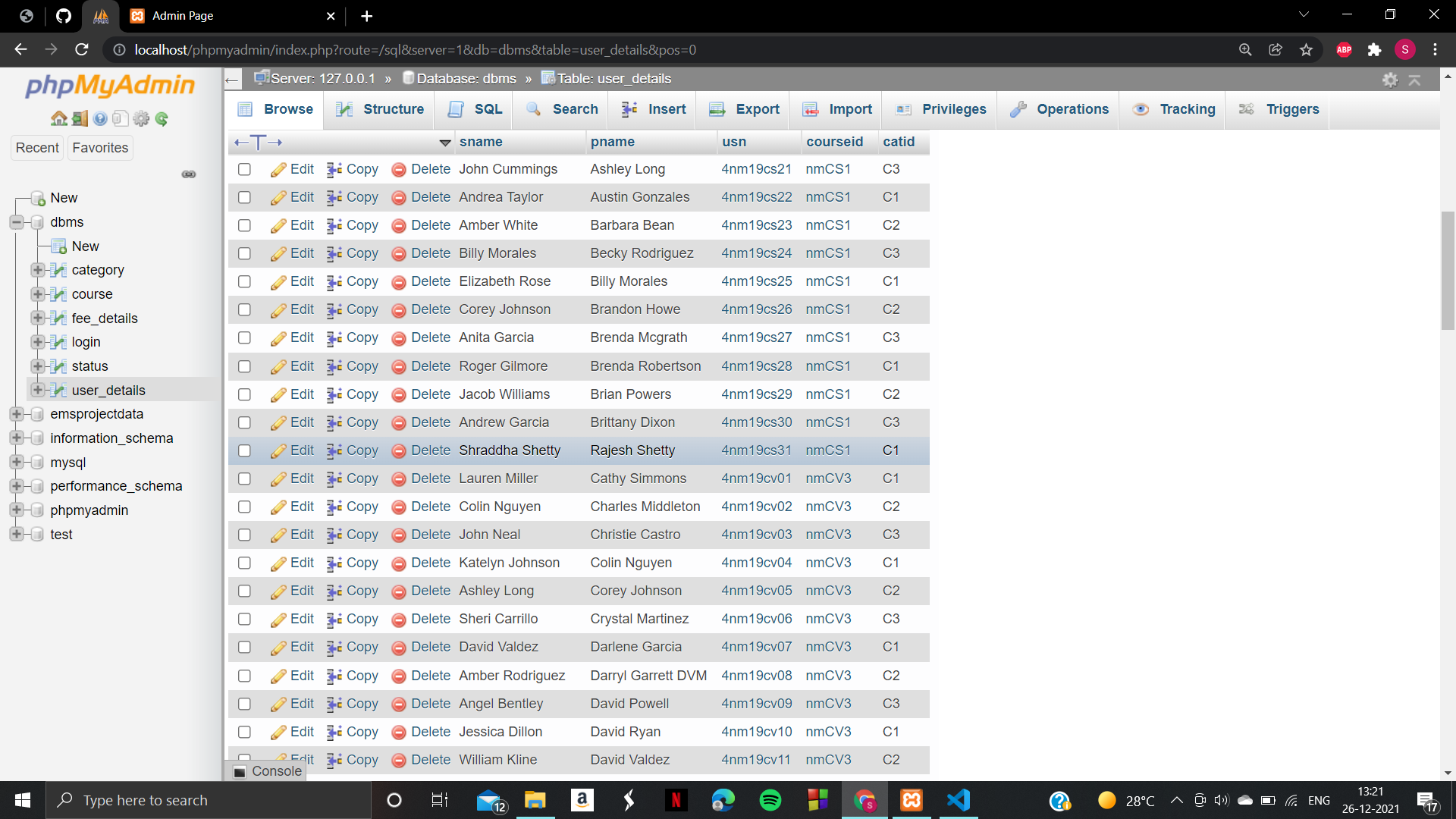Viewport: 1456px width, 819px height.
Task: Tick checkbox for Lauren Miller row
Action: [244, 479]
